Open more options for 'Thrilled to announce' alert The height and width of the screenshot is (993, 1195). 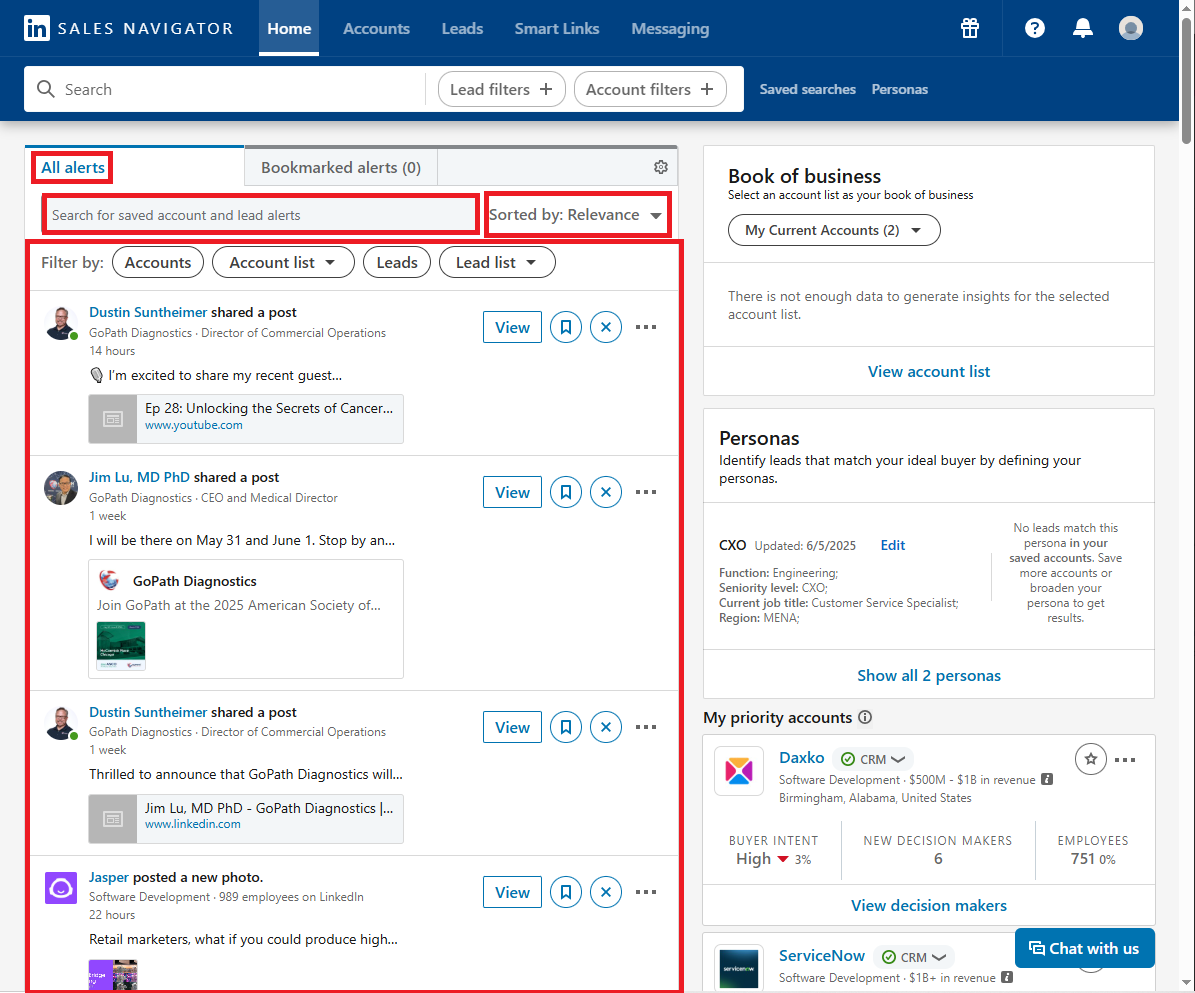pyautogui.click(x=646, y=727)
